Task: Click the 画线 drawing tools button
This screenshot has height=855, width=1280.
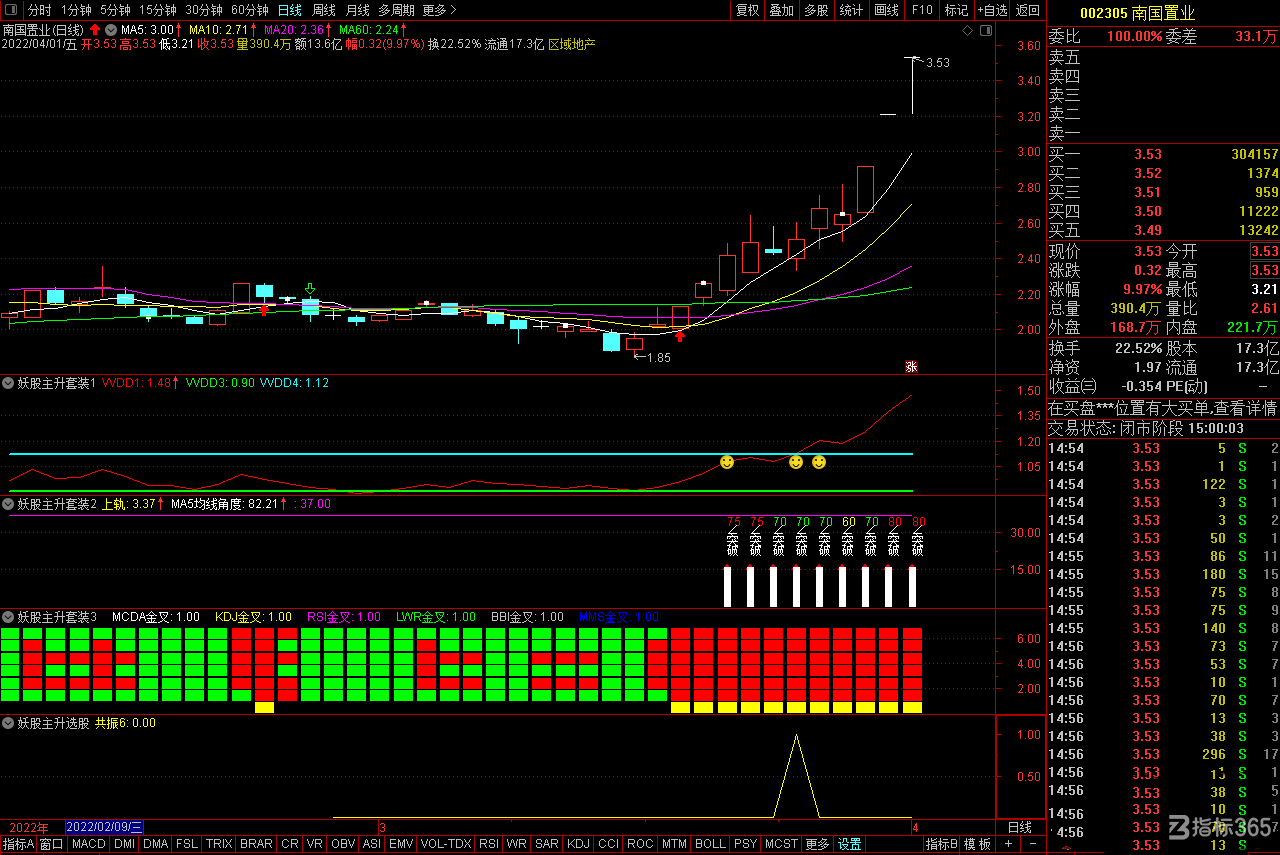Action: click(x=886, y=10)
